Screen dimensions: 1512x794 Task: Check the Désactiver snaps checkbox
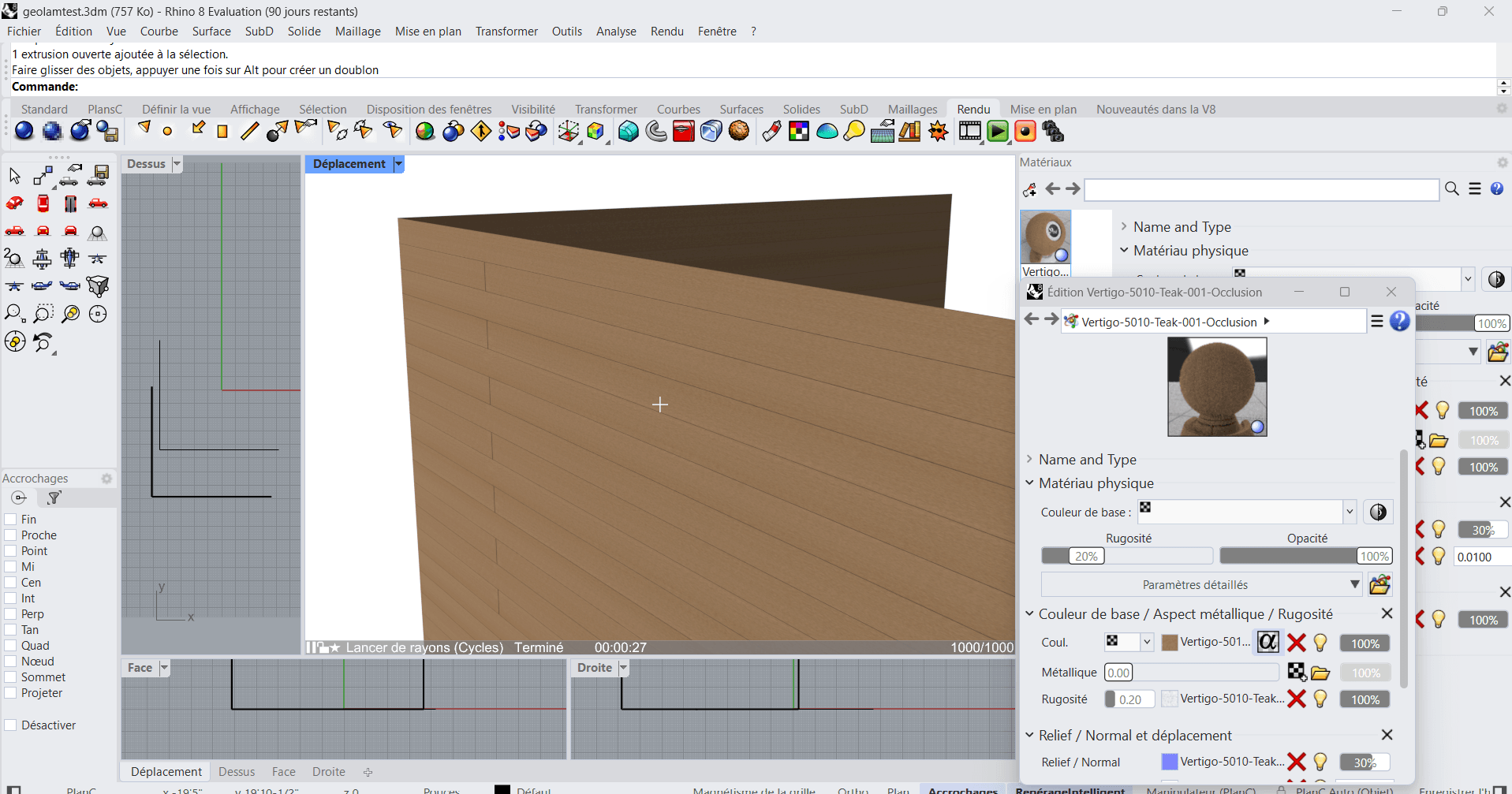11,725
